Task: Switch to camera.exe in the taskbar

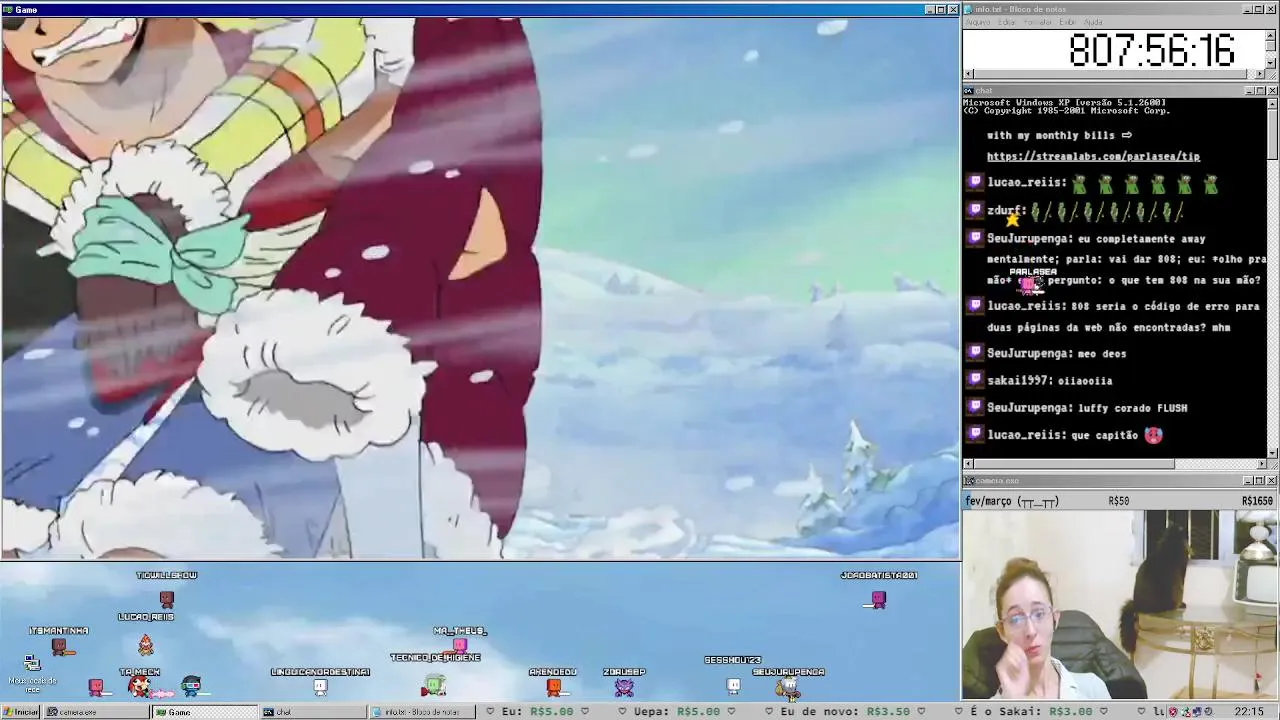Action: (x=96, y=712)
